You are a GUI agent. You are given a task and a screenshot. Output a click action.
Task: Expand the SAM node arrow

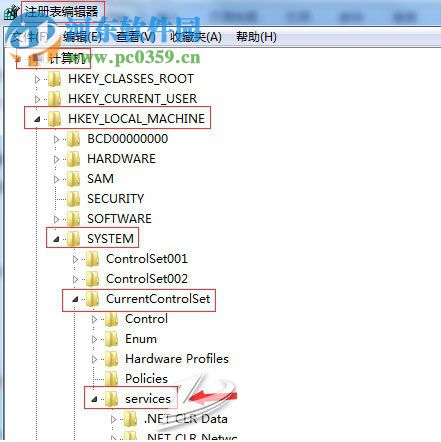(56, 179)
